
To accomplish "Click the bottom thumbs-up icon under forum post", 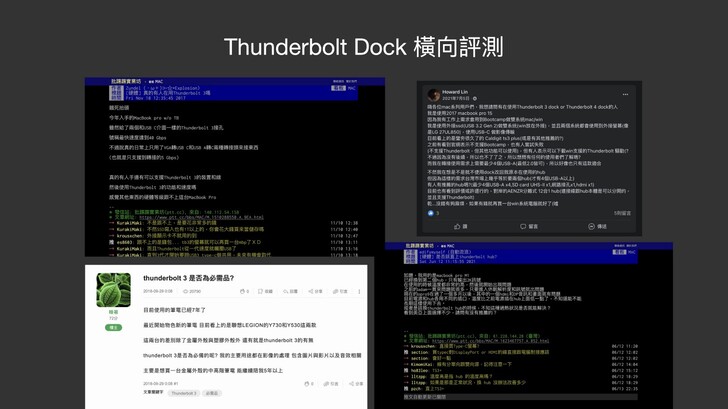I will [x=306, y=384].
